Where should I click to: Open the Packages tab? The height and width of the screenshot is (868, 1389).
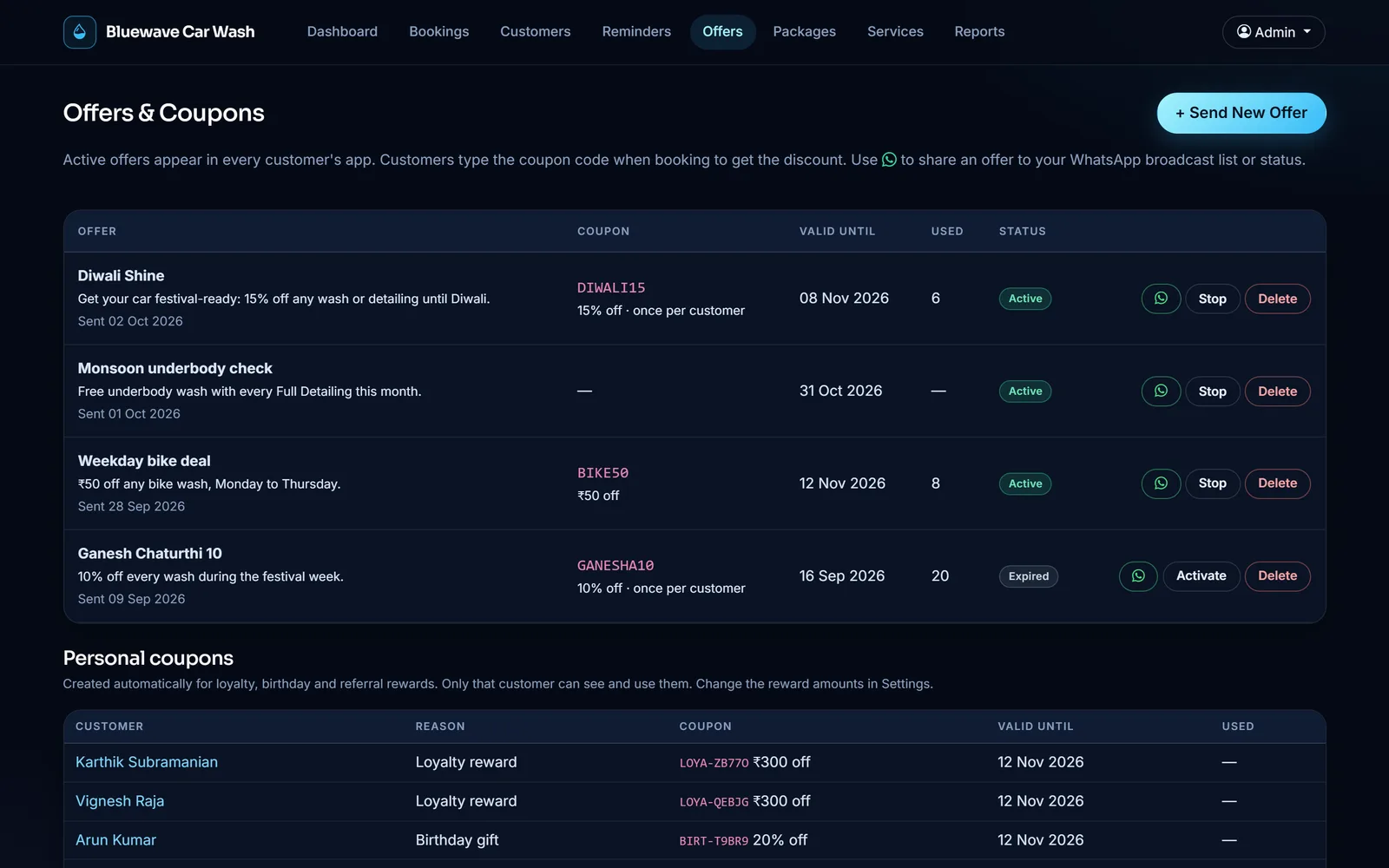click(x=805, y=32)
